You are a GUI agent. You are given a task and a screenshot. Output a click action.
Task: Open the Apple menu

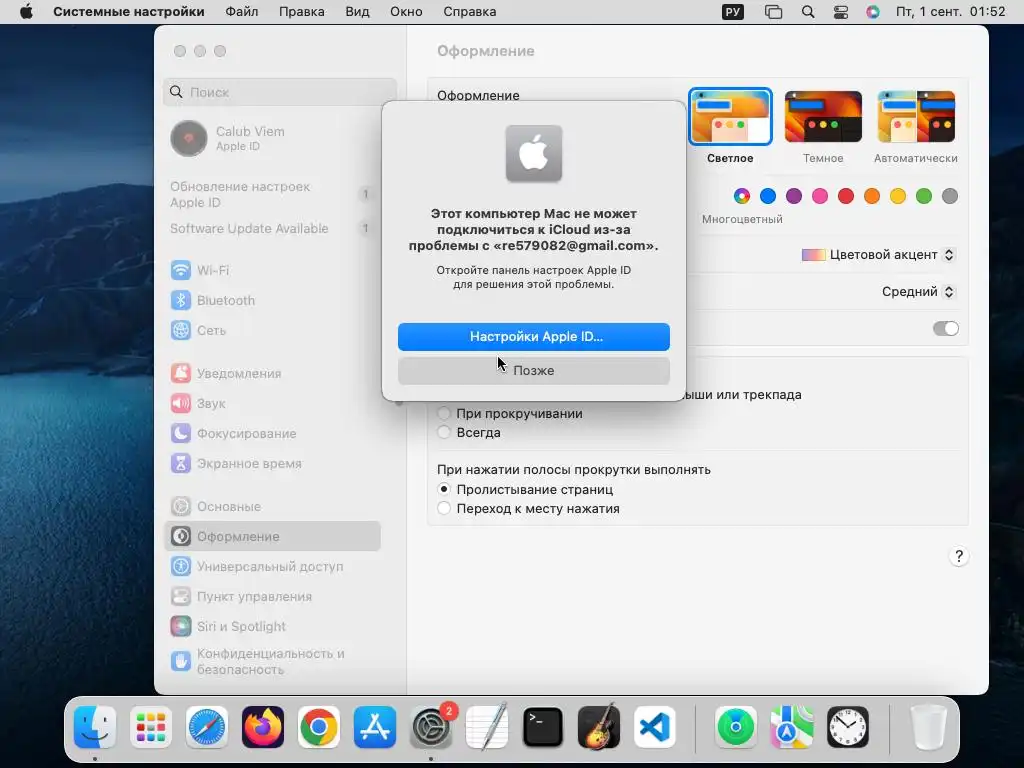point(26,12)
